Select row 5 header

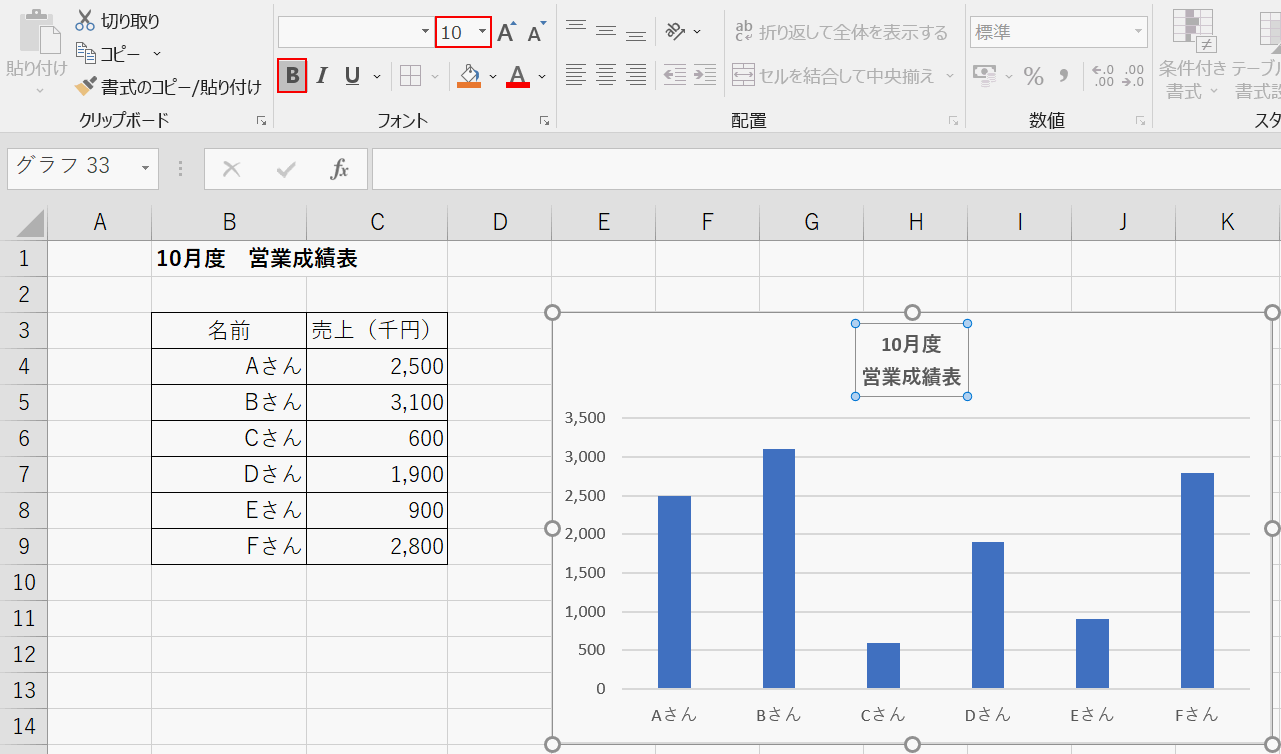pyautogui.click(x=24, y=403)
